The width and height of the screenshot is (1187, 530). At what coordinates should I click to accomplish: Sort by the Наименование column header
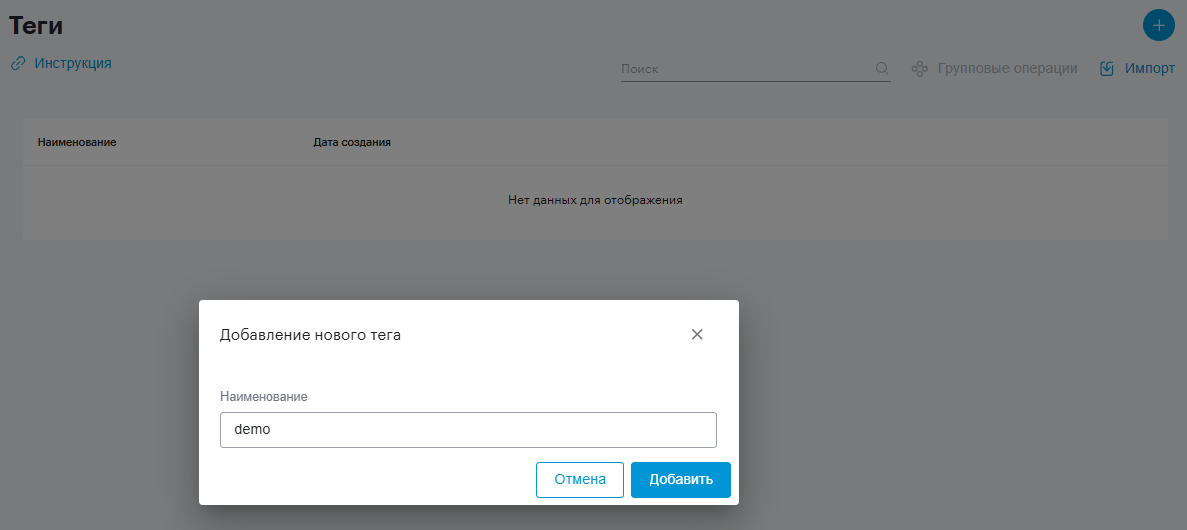(x=76, y=142)
